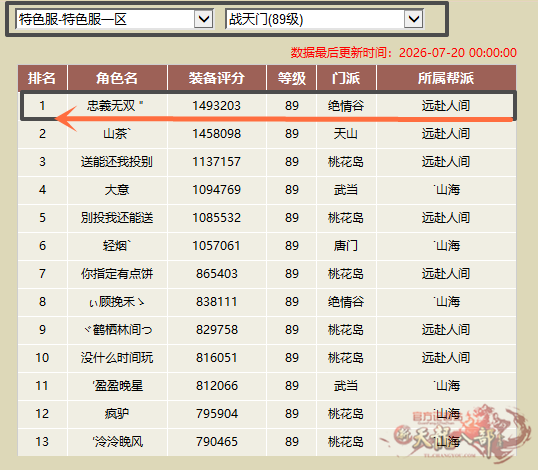Click the 角色名 column header

click(117, 78)
